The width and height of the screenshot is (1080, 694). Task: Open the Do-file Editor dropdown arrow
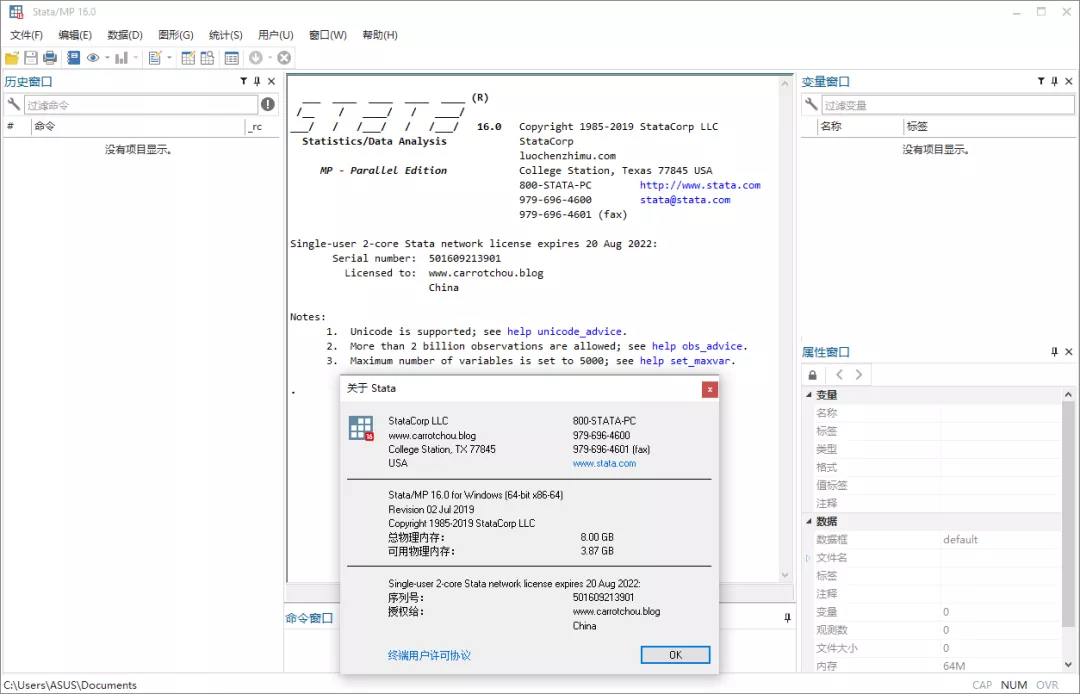[169, 59]
